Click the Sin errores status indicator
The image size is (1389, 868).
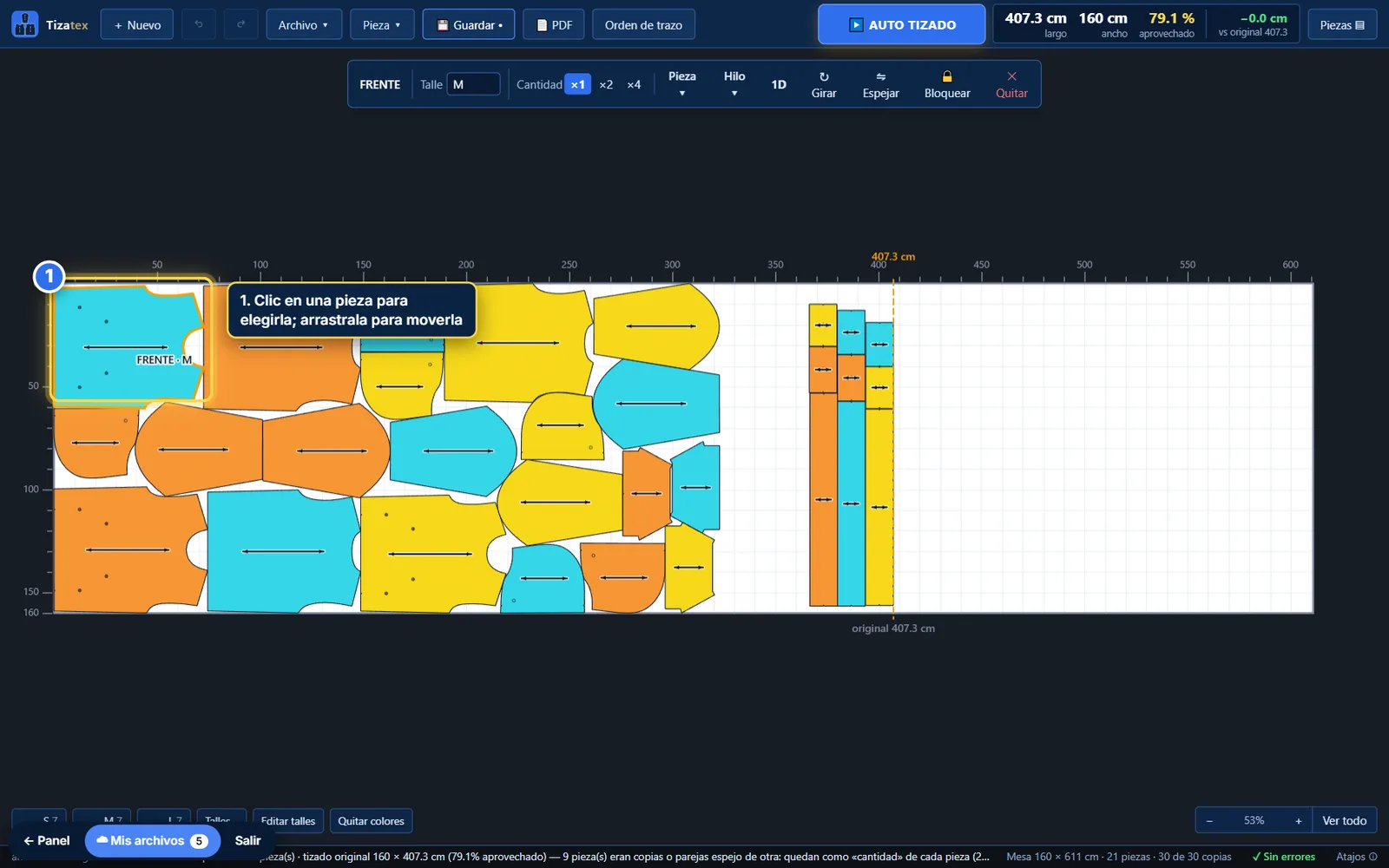pyautogui.click(x=1283, y=857)
